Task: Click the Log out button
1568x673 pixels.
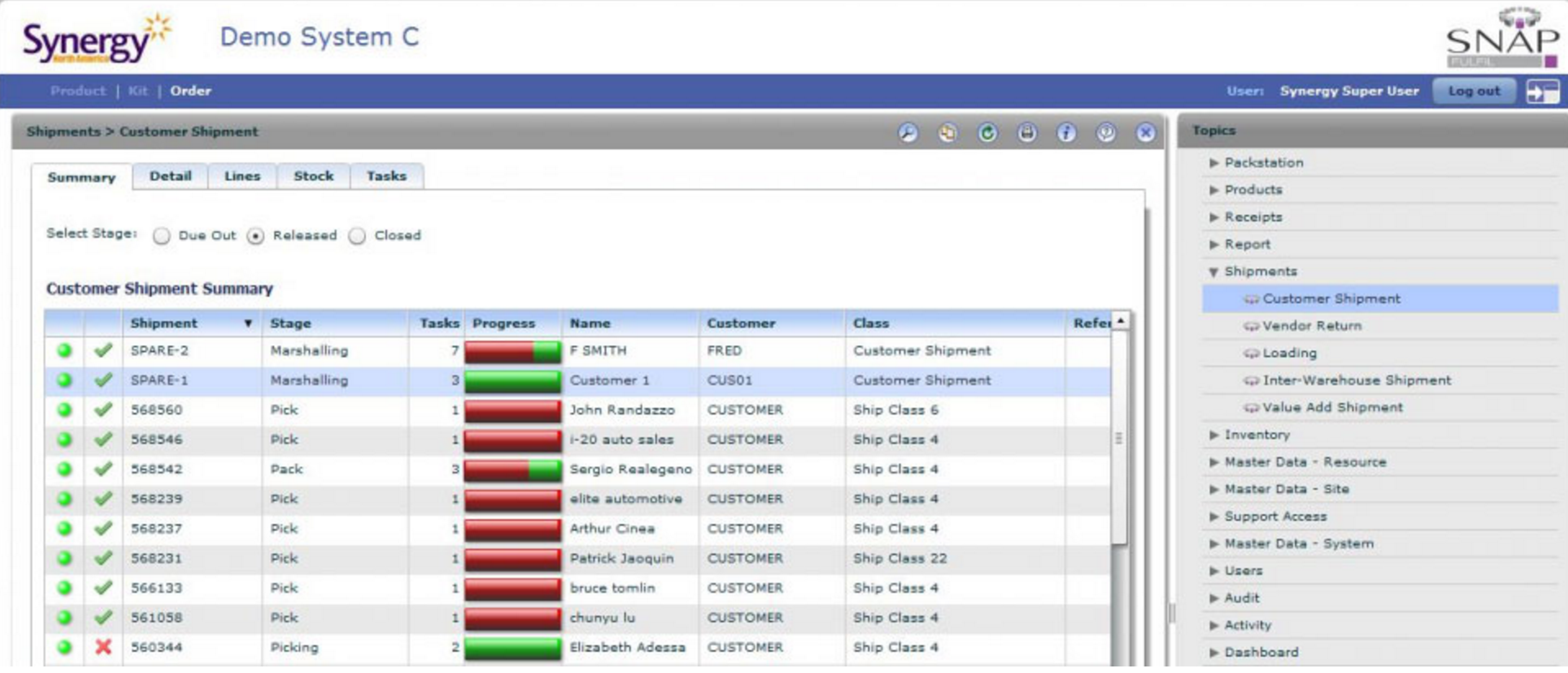Action: (x=1474, y=91)
